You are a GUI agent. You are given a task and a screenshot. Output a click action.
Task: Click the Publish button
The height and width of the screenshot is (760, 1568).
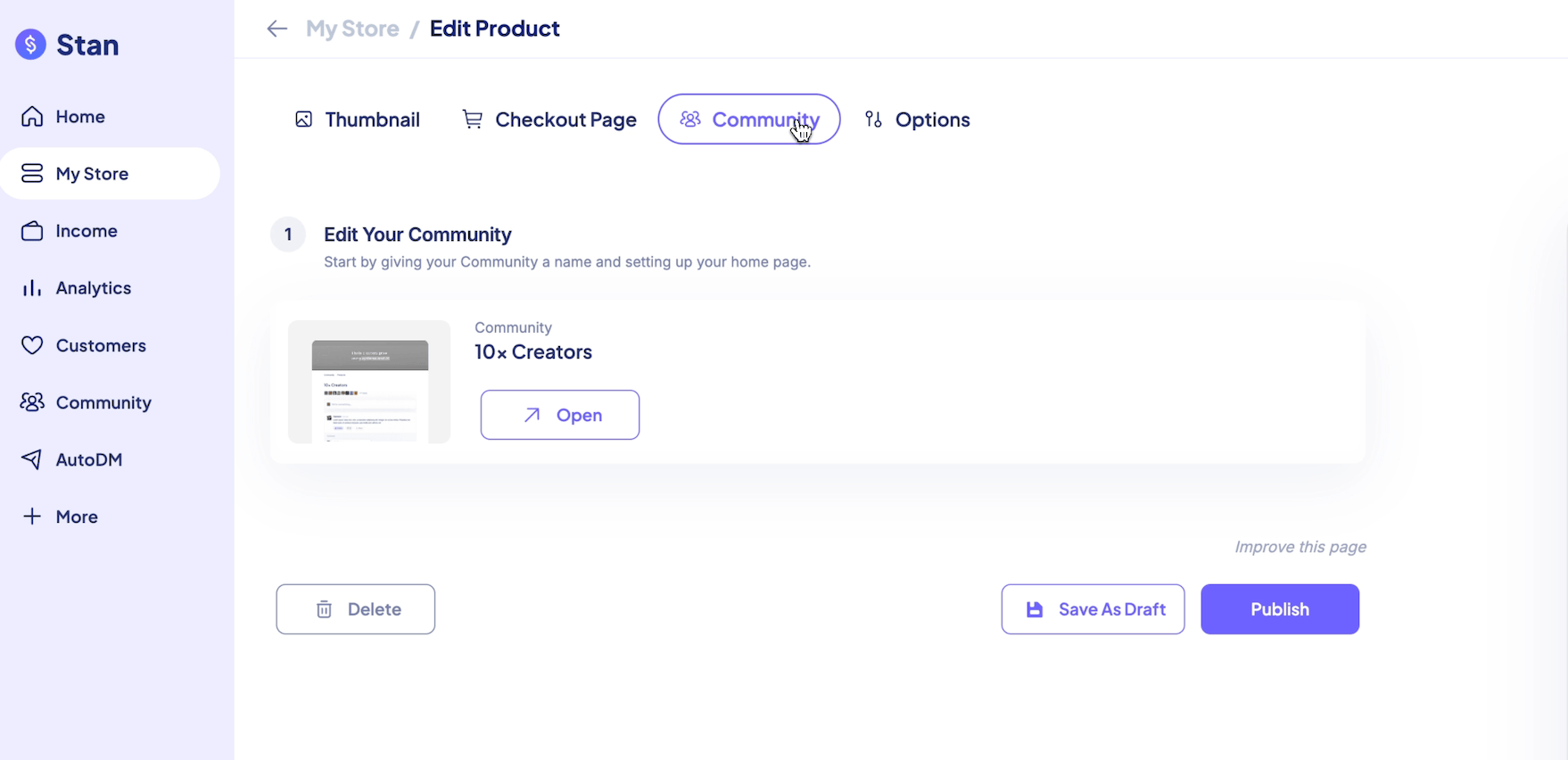coord(1279,609)
